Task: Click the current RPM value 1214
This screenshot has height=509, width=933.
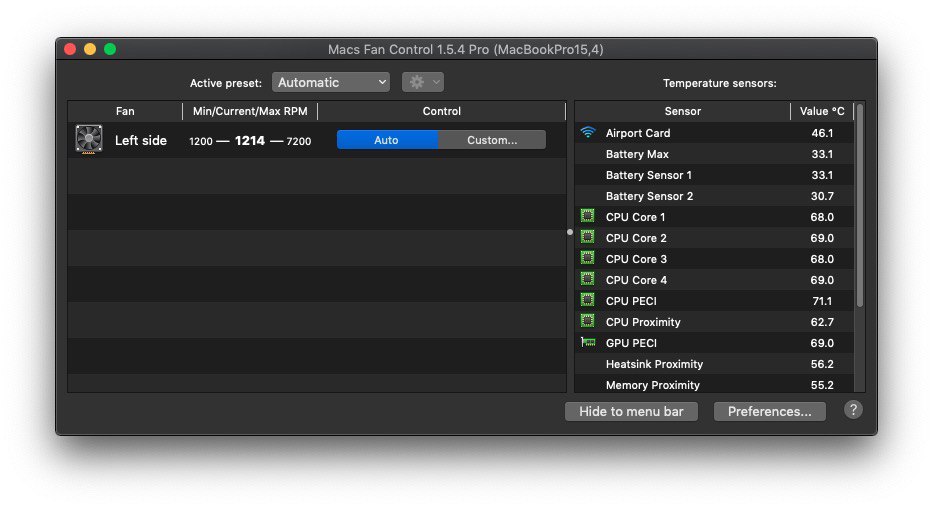Action: click(x=250, y=140)
